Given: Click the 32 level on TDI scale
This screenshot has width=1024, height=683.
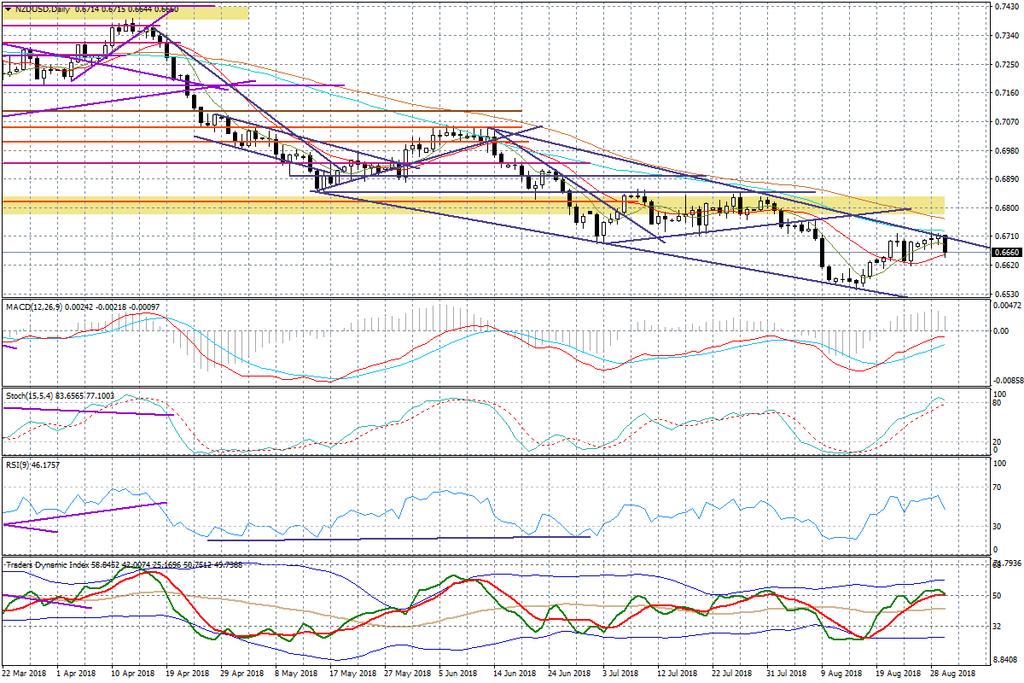Looking at the screenshot, I should point(997,626).
